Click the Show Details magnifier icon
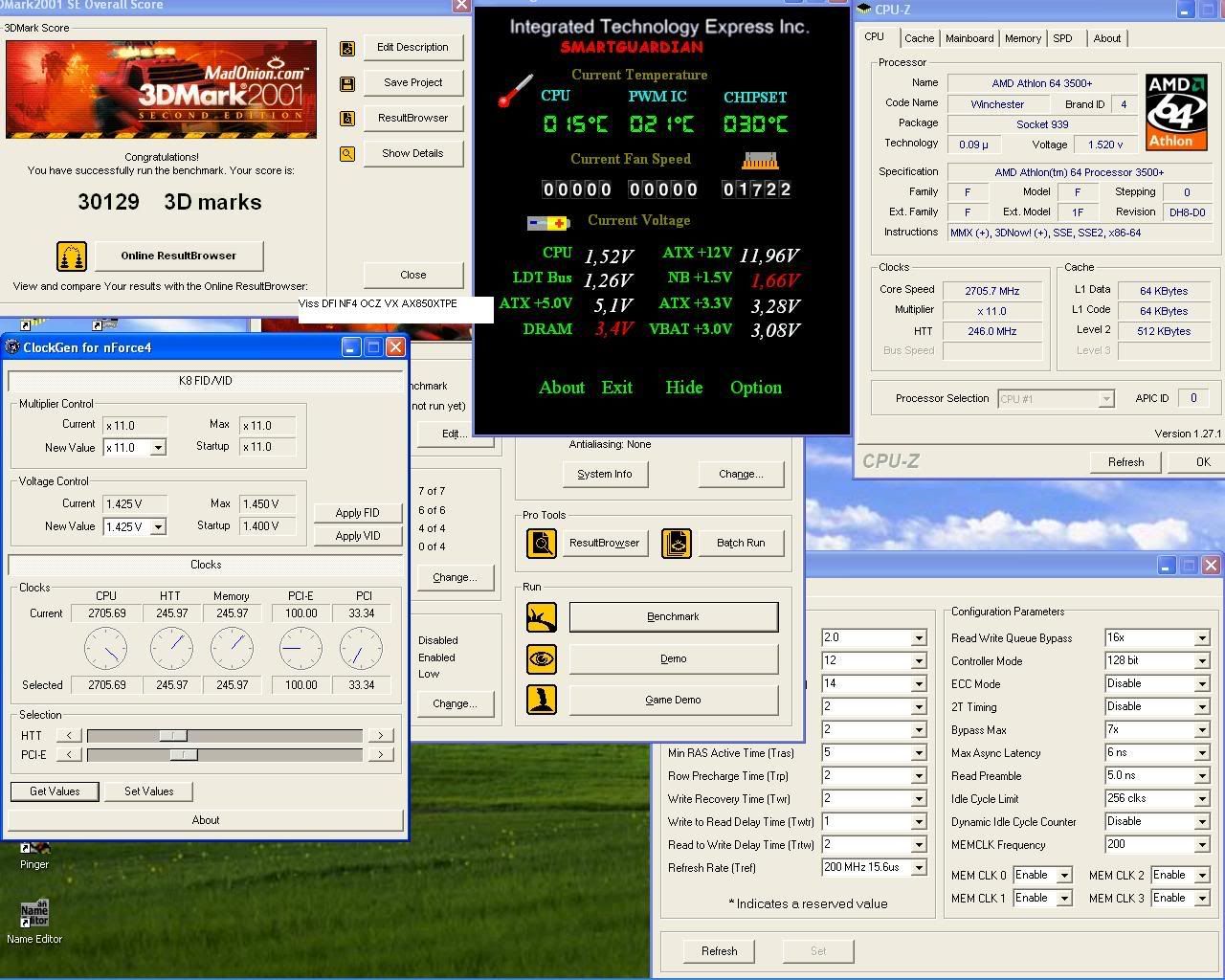 click(347, 153)
